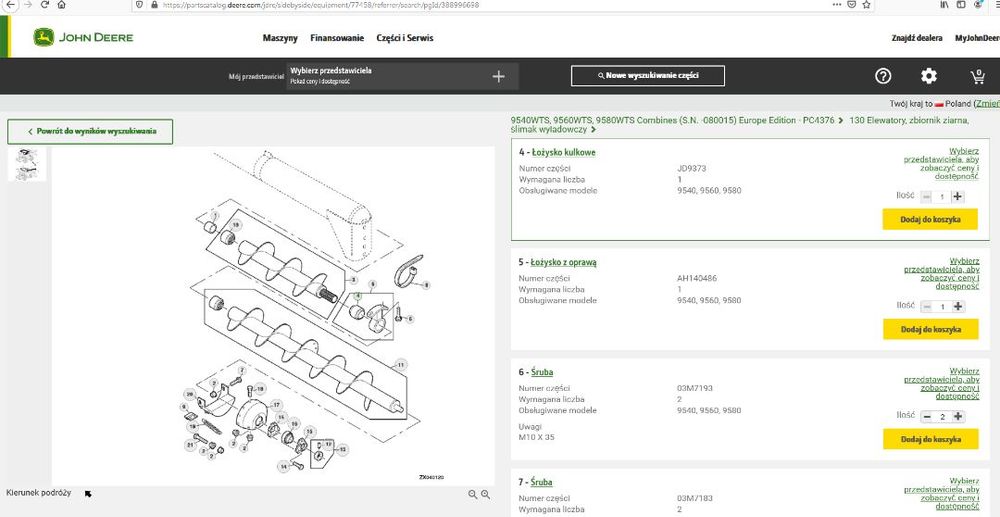This screenshot has width=1000, height=517.
Task: Click the browser back arrow
Action: pos(10,4)
